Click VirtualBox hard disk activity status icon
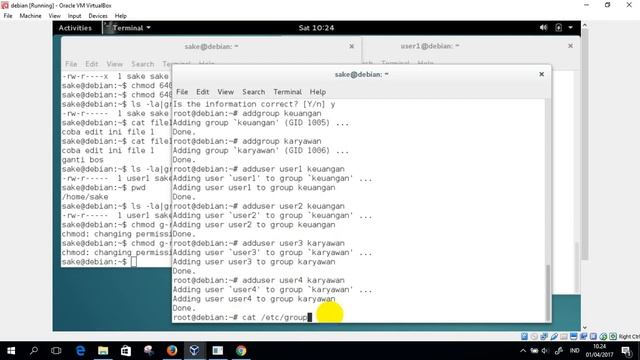This screenshot has height=360, width=640. tap(524, 336)
